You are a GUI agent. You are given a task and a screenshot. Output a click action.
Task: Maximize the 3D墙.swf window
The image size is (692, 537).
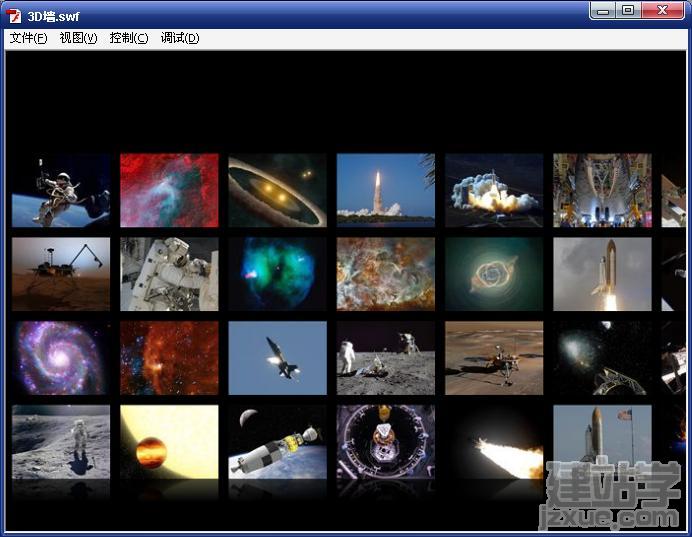coord(628,10)
